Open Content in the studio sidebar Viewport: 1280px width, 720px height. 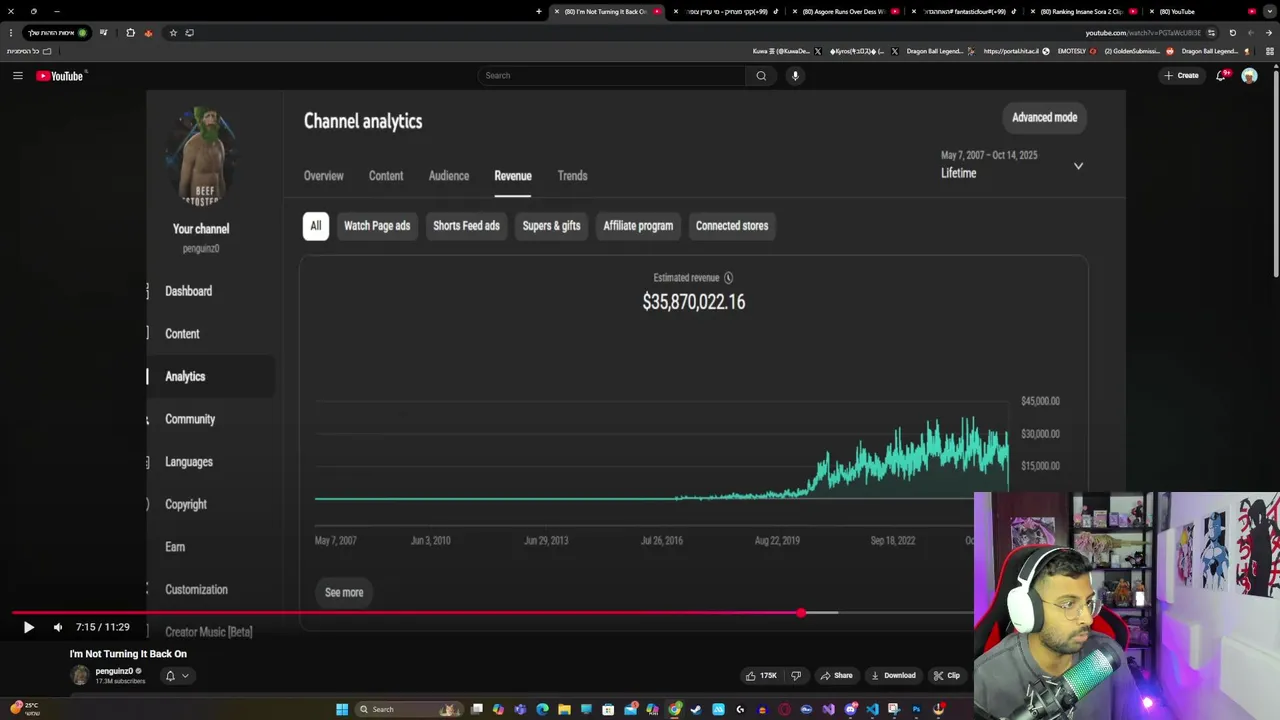tap(182, 334)
